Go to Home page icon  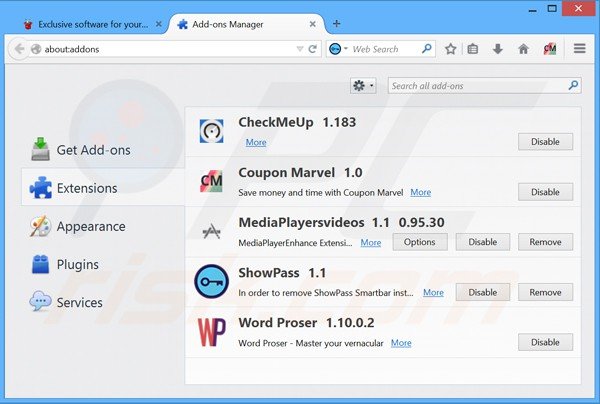[523, 49]
